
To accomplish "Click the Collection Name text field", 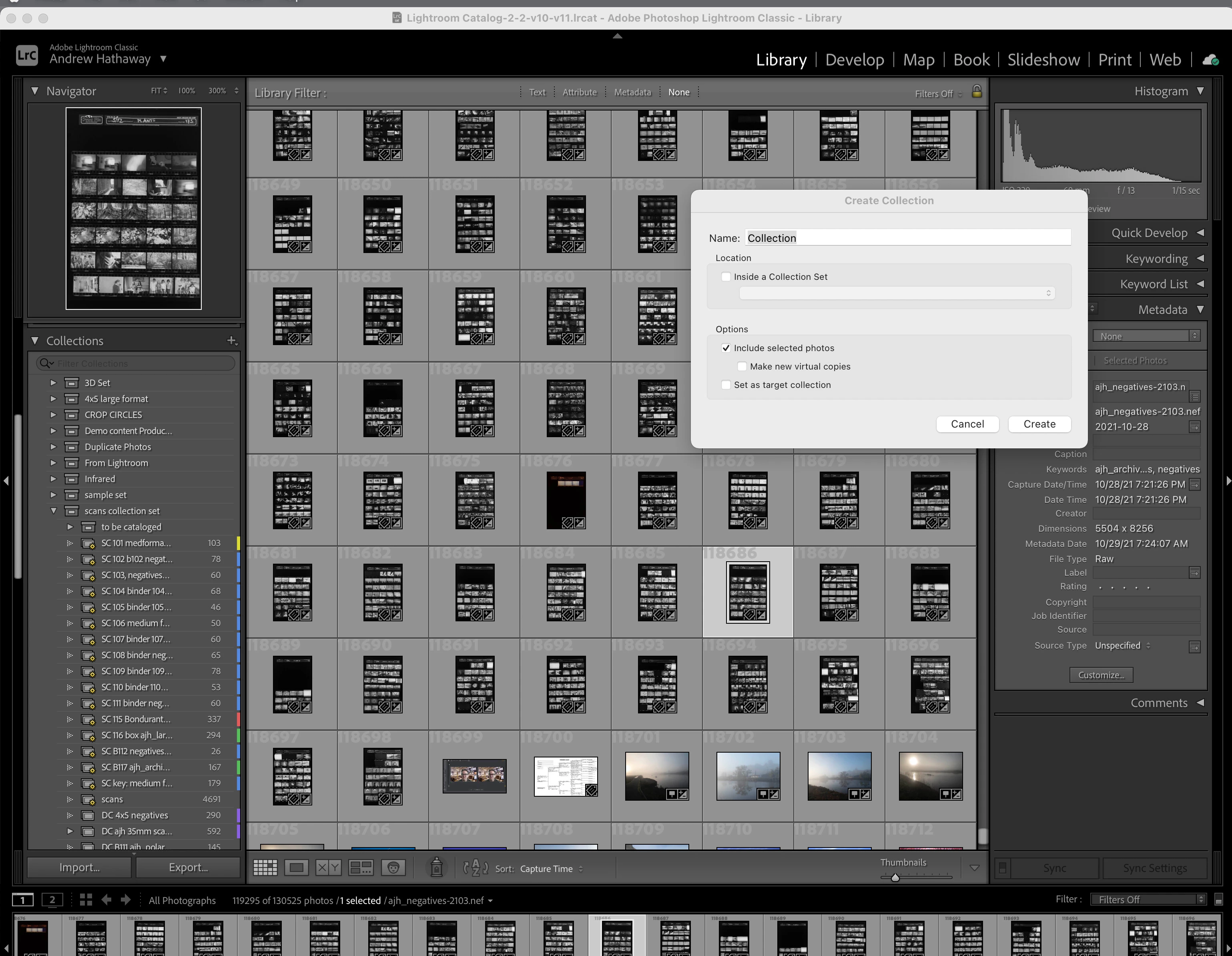I will (x=907, y=238).
